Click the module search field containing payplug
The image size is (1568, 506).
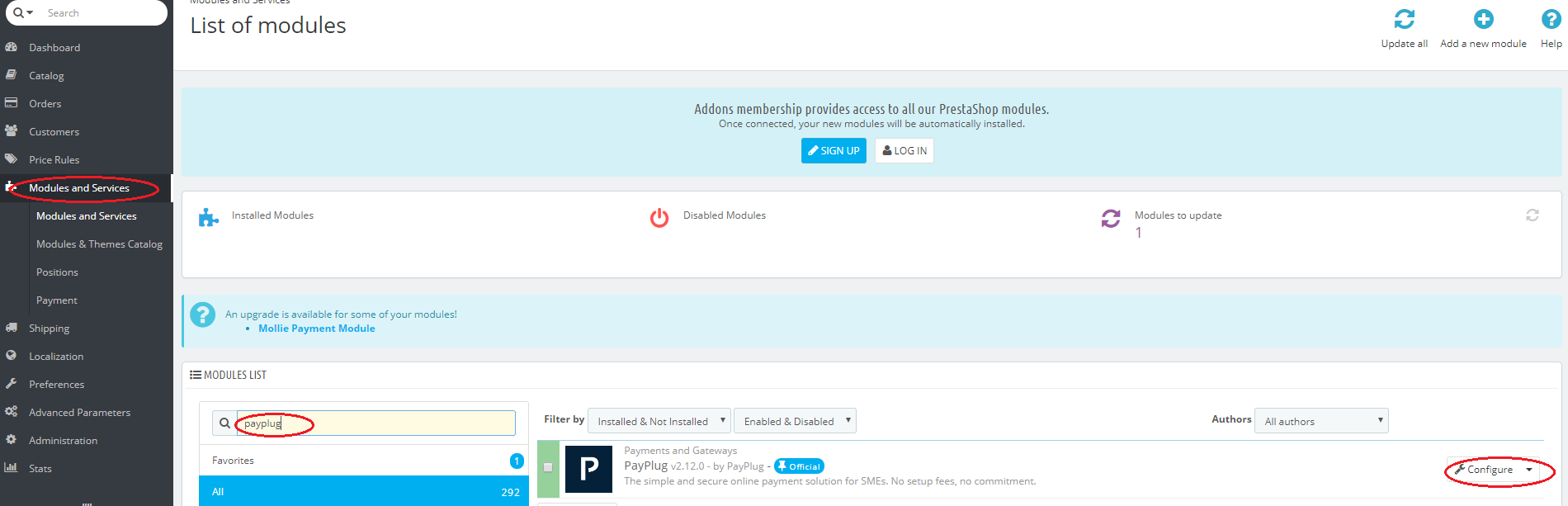point(376,423)
